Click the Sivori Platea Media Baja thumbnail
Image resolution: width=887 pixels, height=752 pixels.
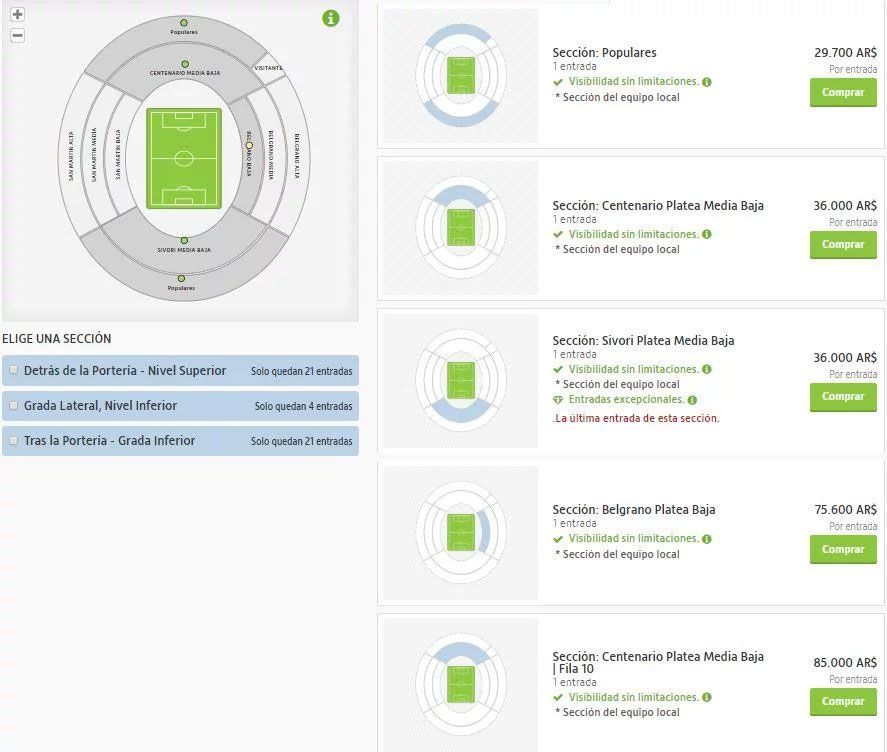pos(460,380)
